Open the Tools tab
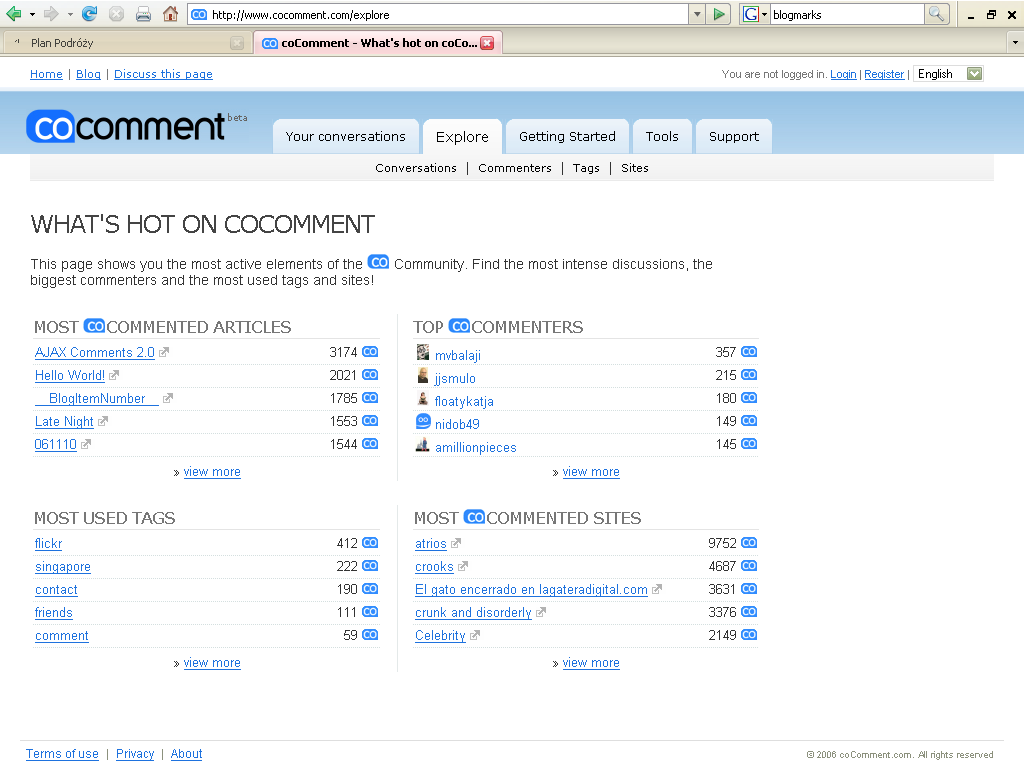Image resolution: width=1024 pixels, height=768 pixels. coord(662,136)
